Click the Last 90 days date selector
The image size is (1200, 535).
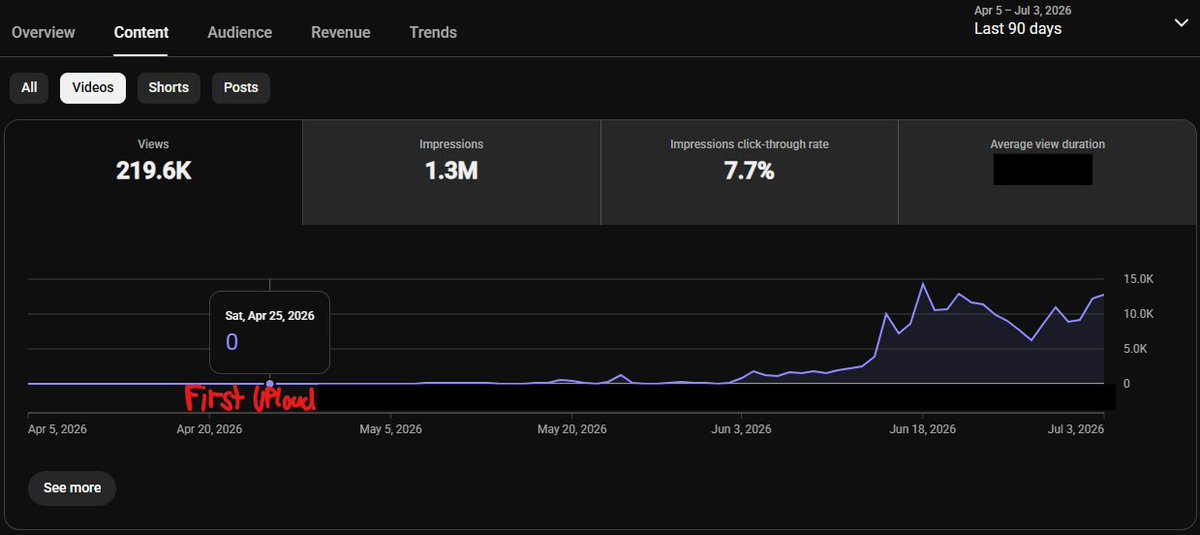click(1018, 29)
